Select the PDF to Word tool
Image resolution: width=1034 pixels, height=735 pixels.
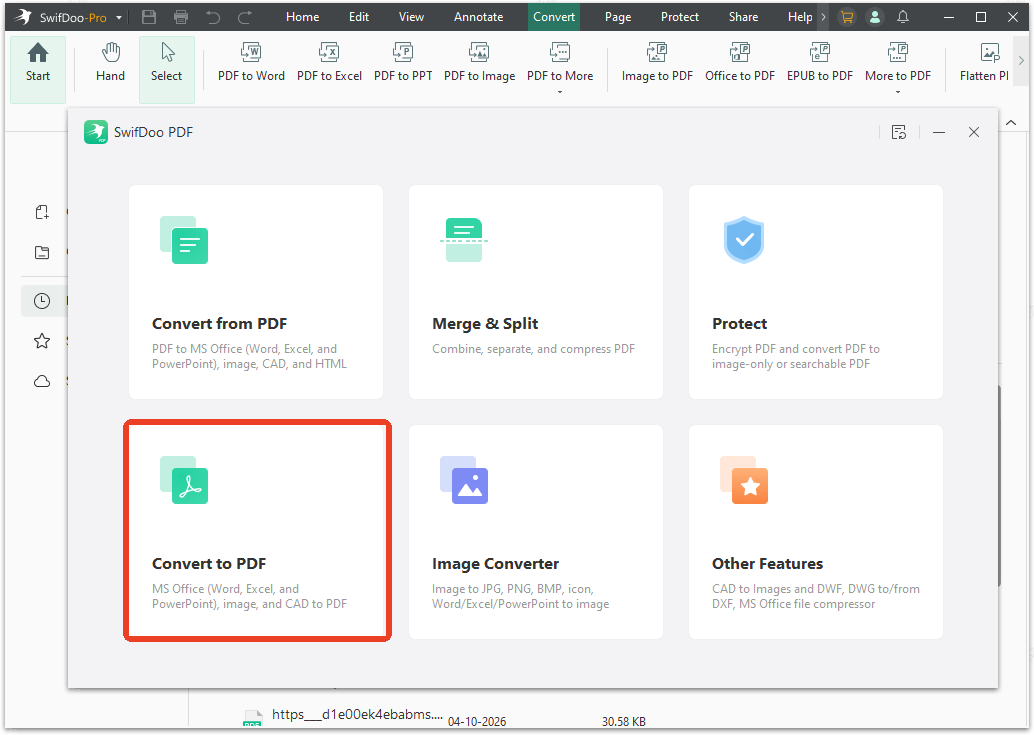point(251,64)
